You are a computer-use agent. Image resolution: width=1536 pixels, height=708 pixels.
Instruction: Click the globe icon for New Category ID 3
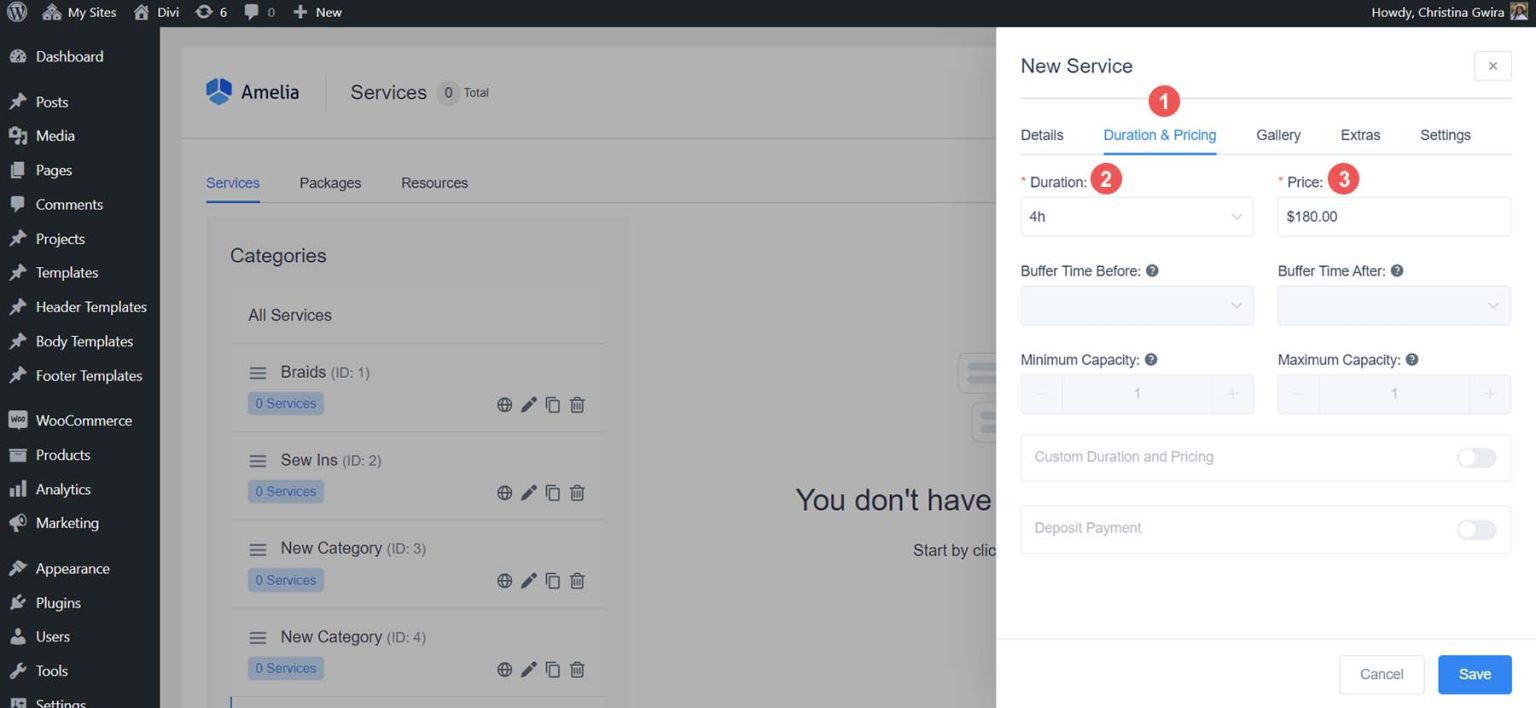(505, 580)
